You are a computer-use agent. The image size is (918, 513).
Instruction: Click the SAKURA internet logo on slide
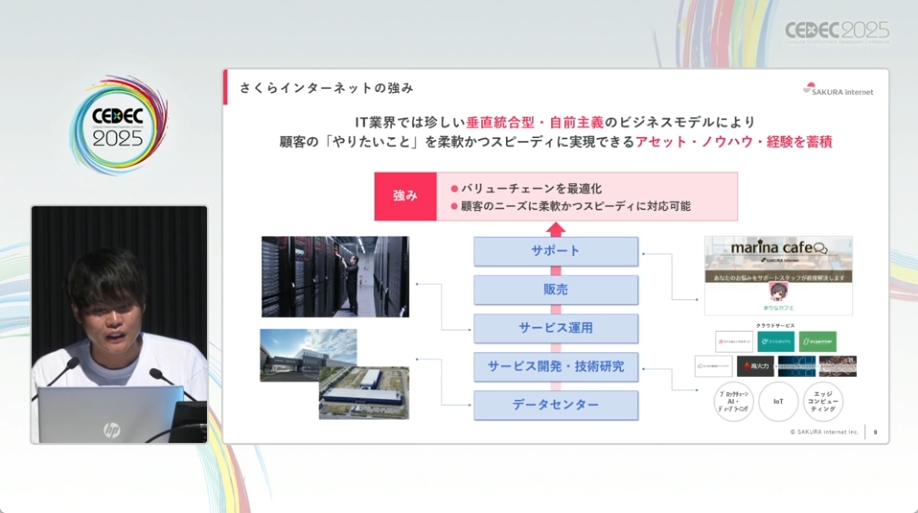(838, 90)
